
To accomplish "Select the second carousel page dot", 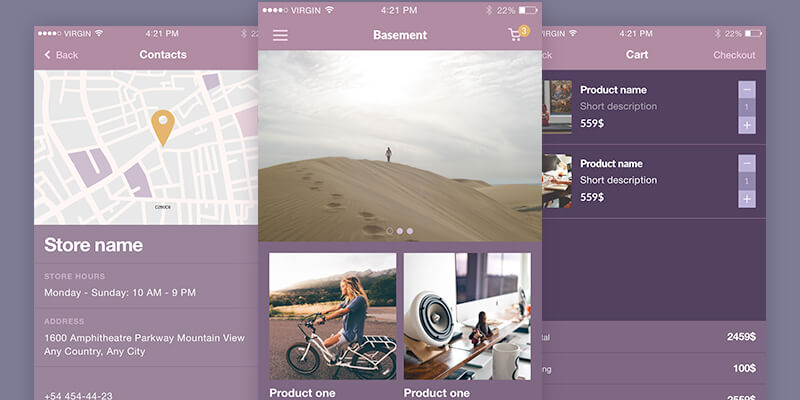I will 400,231.
